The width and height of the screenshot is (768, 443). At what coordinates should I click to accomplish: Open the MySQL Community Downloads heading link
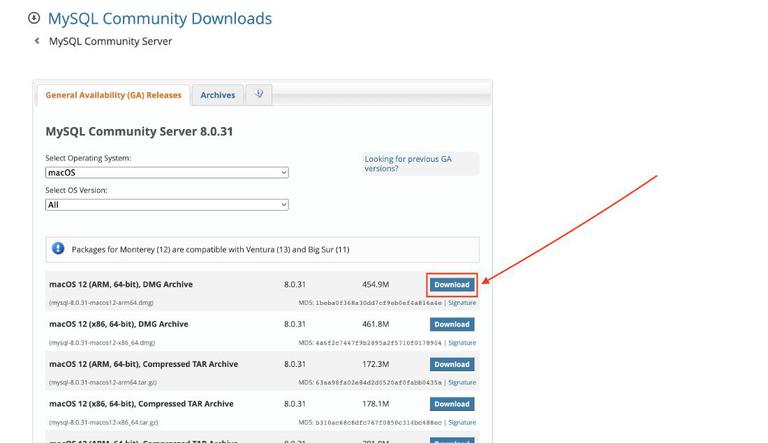(x=160, y=19)
